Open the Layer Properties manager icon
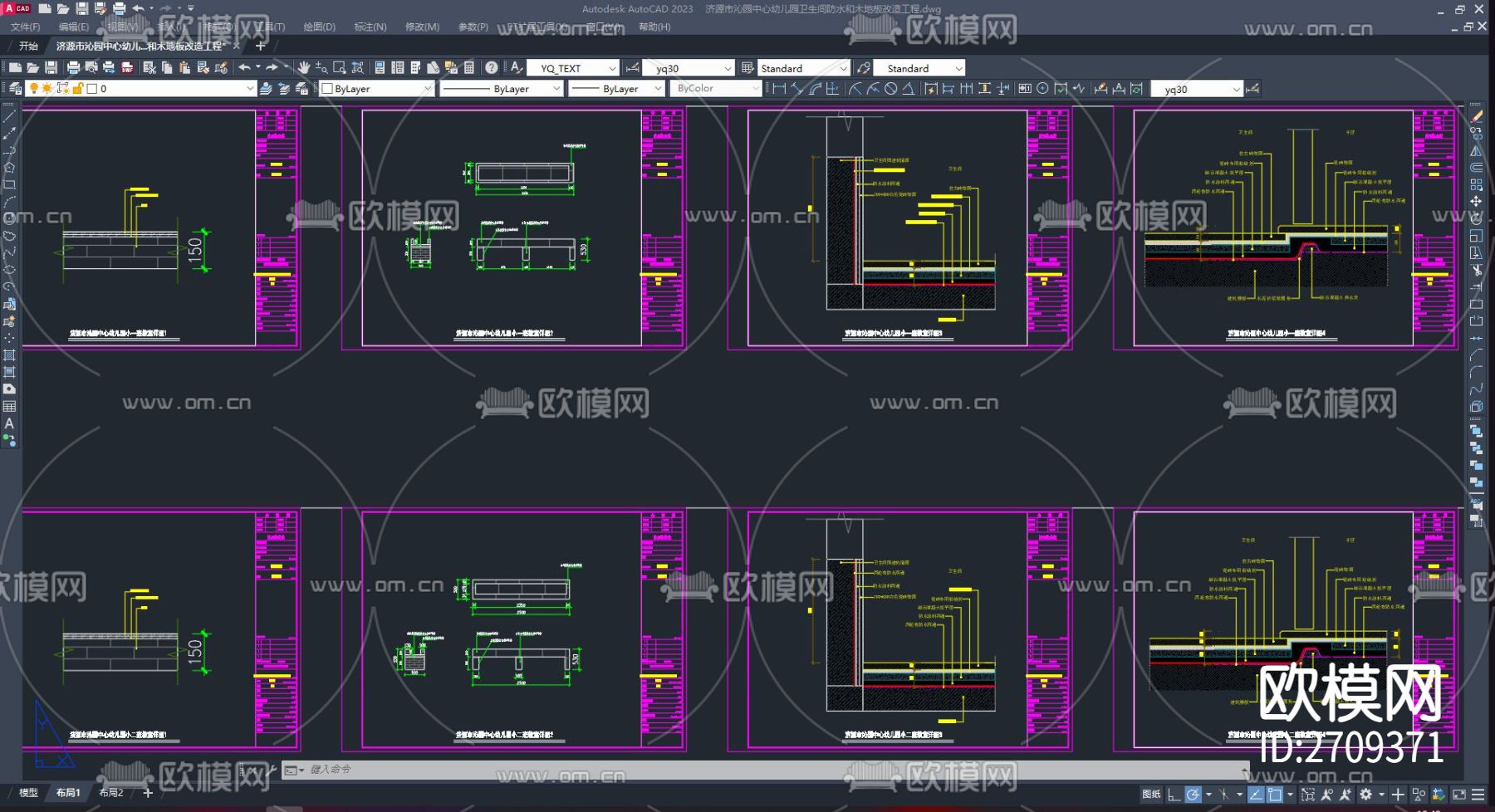Image resolution: width=1495 pixels, height=812 pixels. click(15, 88)
